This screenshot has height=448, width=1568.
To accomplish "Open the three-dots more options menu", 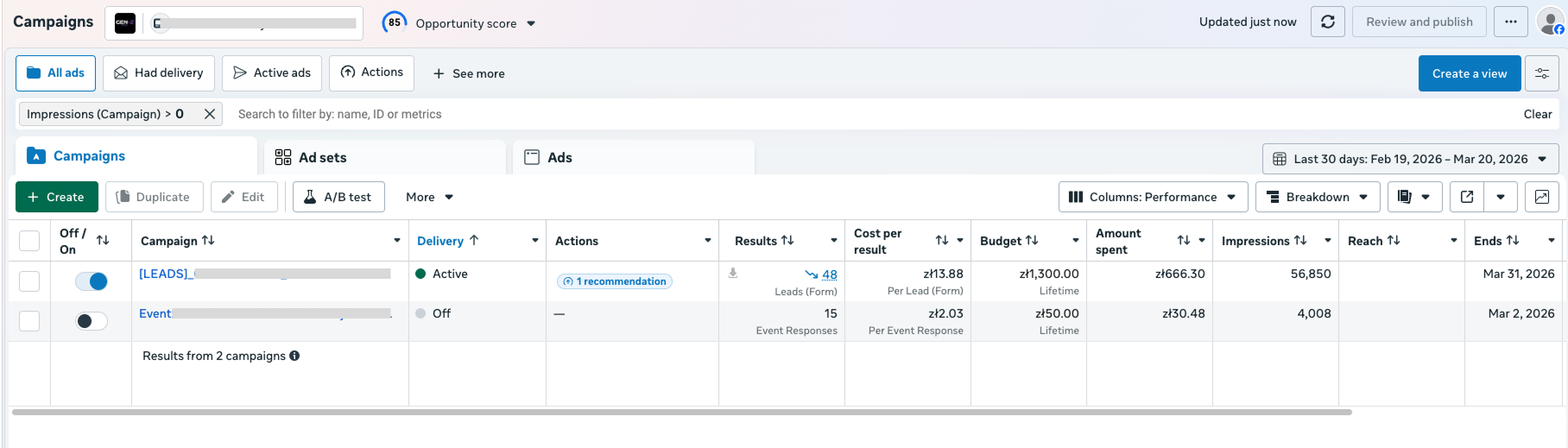I will (x=1510, y=22).
